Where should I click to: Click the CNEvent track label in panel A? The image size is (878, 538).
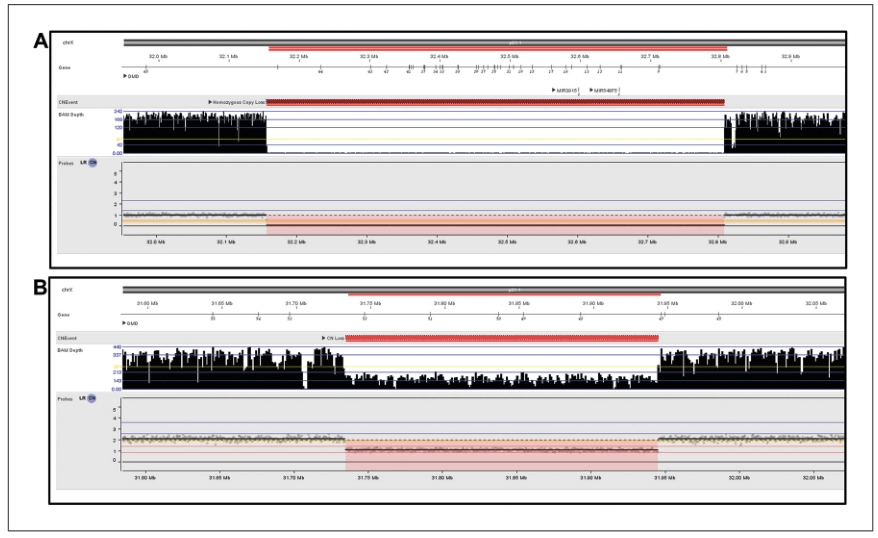[68, 102]
